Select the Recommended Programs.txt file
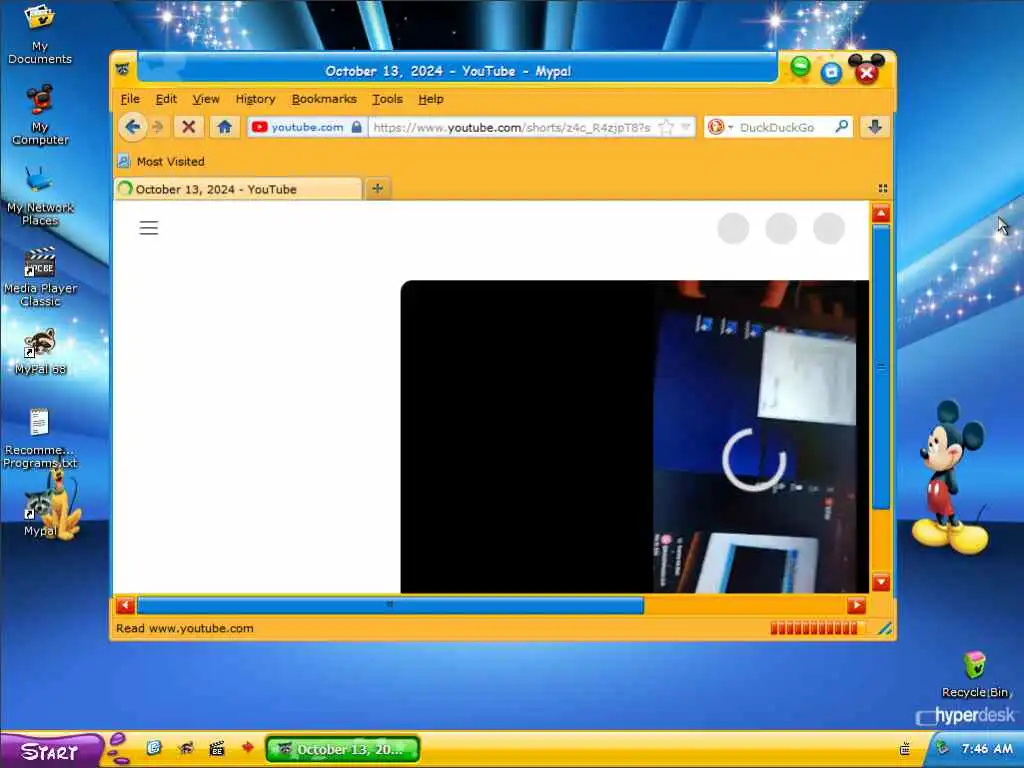1024x768 pixels. coord(40,439)
